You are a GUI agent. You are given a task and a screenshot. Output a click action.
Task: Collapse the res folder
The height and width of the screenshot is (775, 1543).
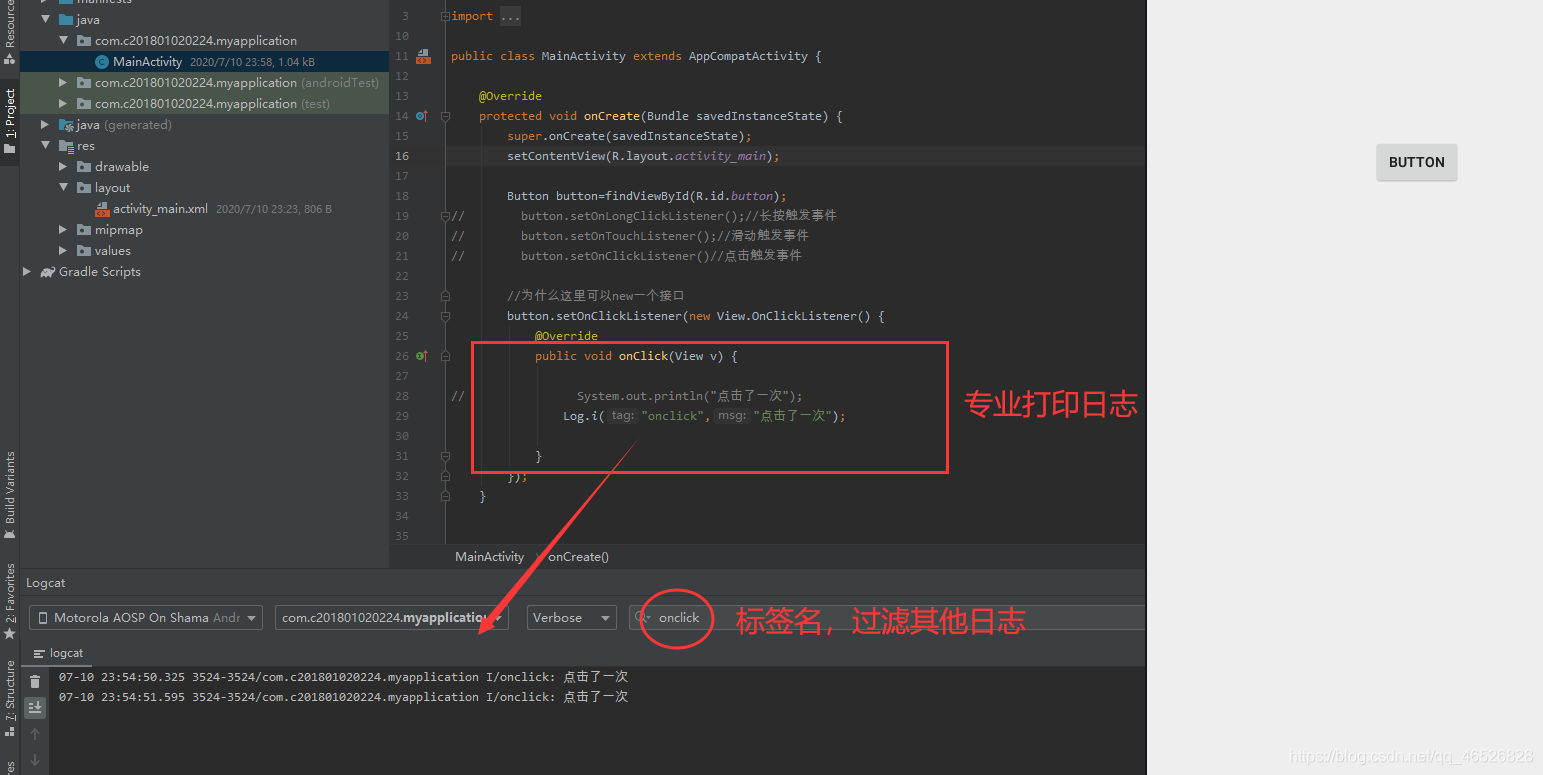click(x=46, y=146)
